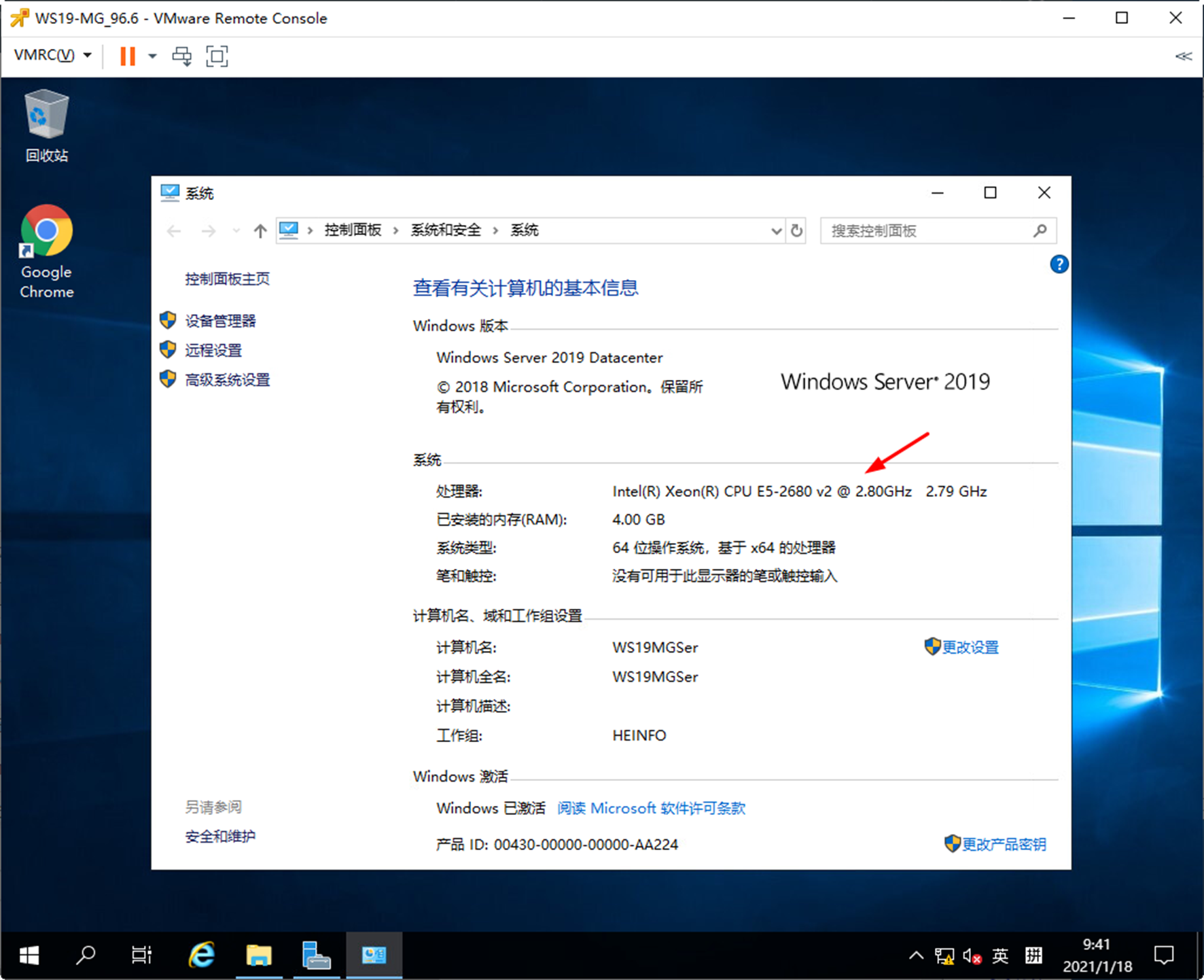Open help via blue question mark
The height and width of the screenshot is (980, 1204).
[x=1059, y=264]
